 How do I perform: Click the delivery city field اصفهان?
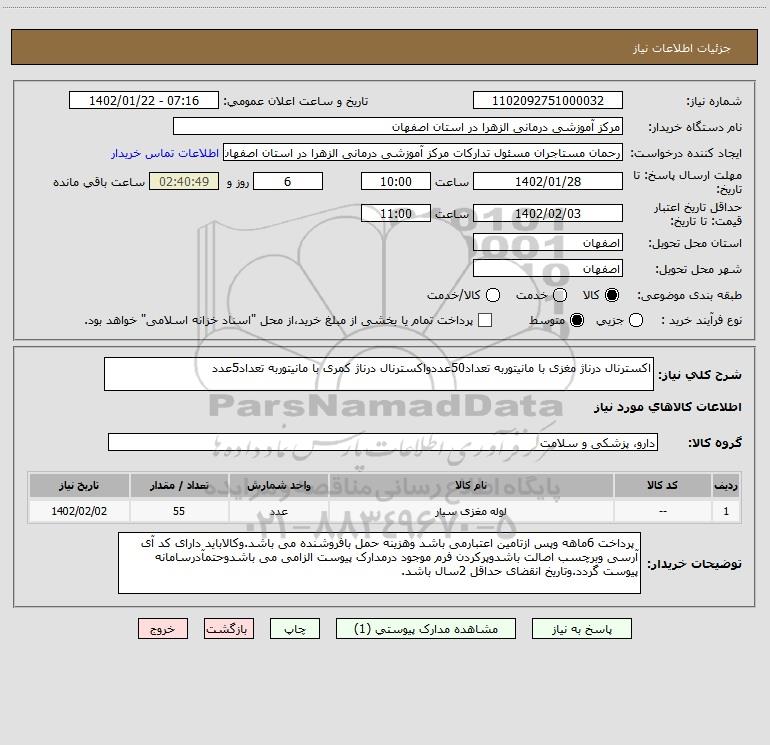548,269
